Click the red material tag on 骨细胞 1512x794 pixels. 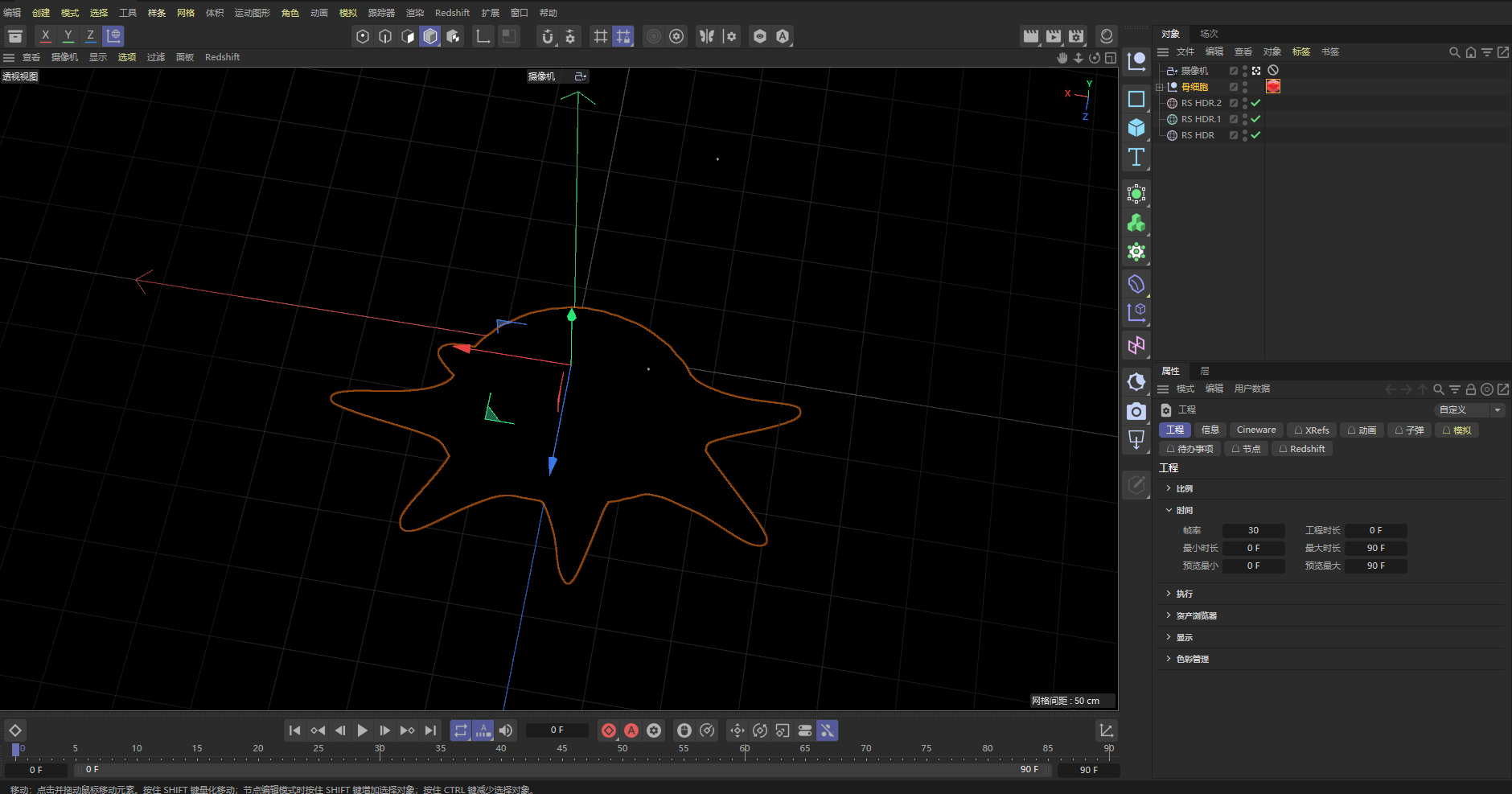[1273, 87]
